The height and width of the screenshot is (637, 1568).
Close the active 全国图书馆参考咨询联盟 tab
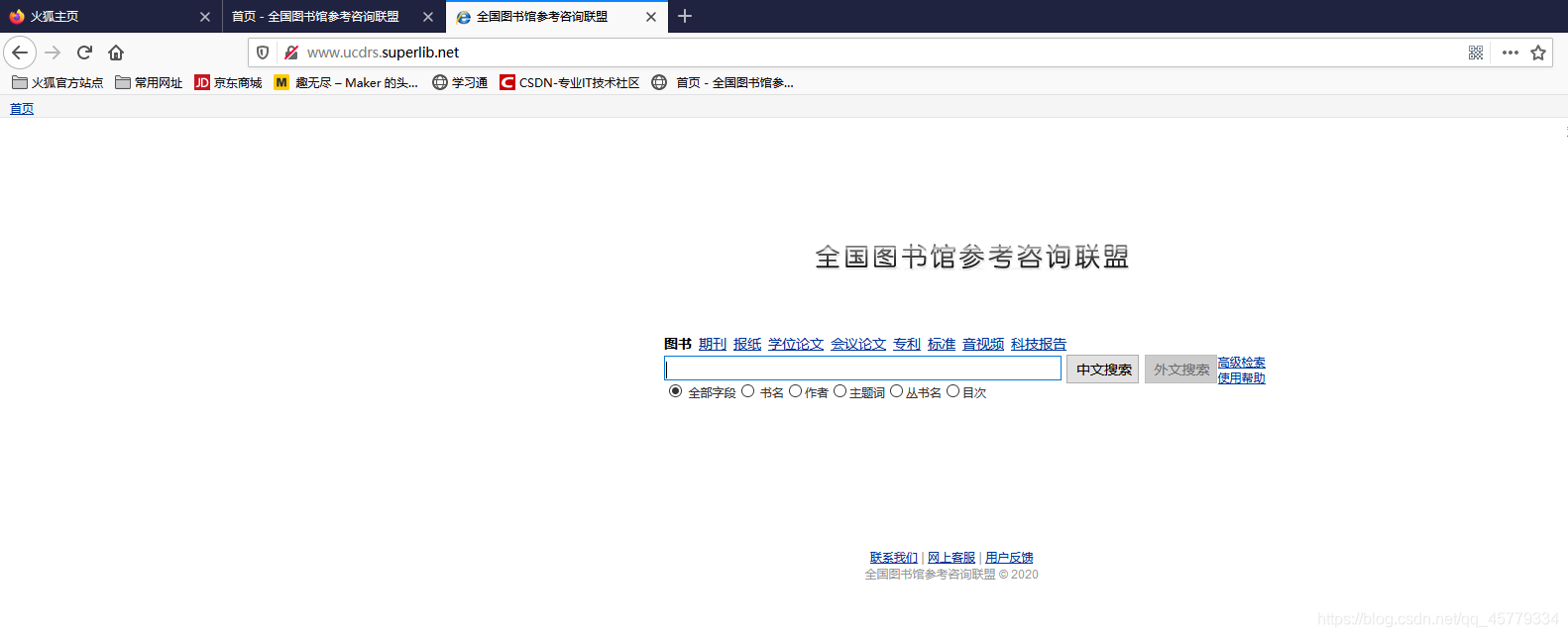[x=651, y=17]
